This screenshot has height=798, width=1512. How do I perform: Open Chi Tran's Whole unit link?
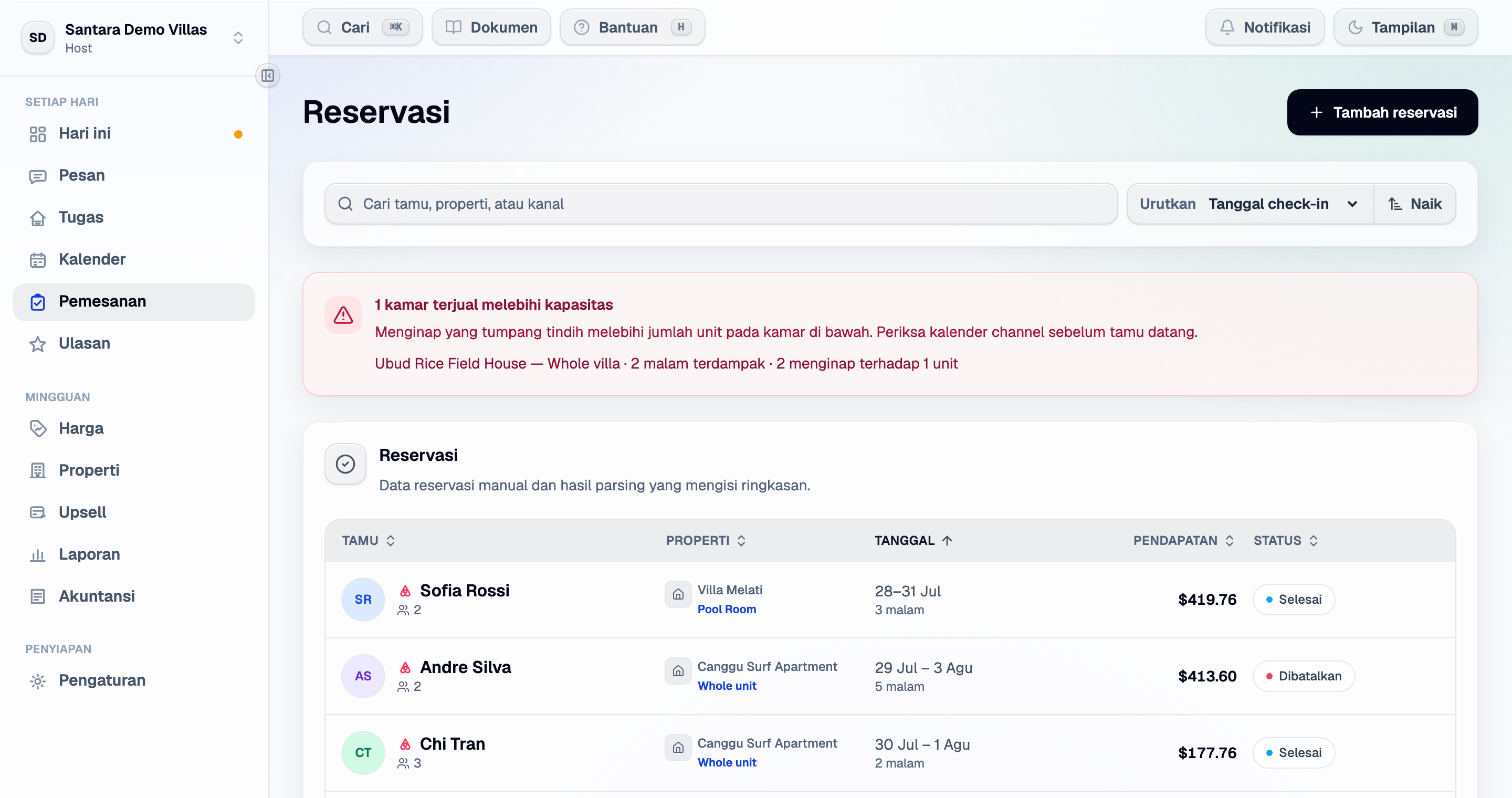pyautogui.click(x=727, y=762)
